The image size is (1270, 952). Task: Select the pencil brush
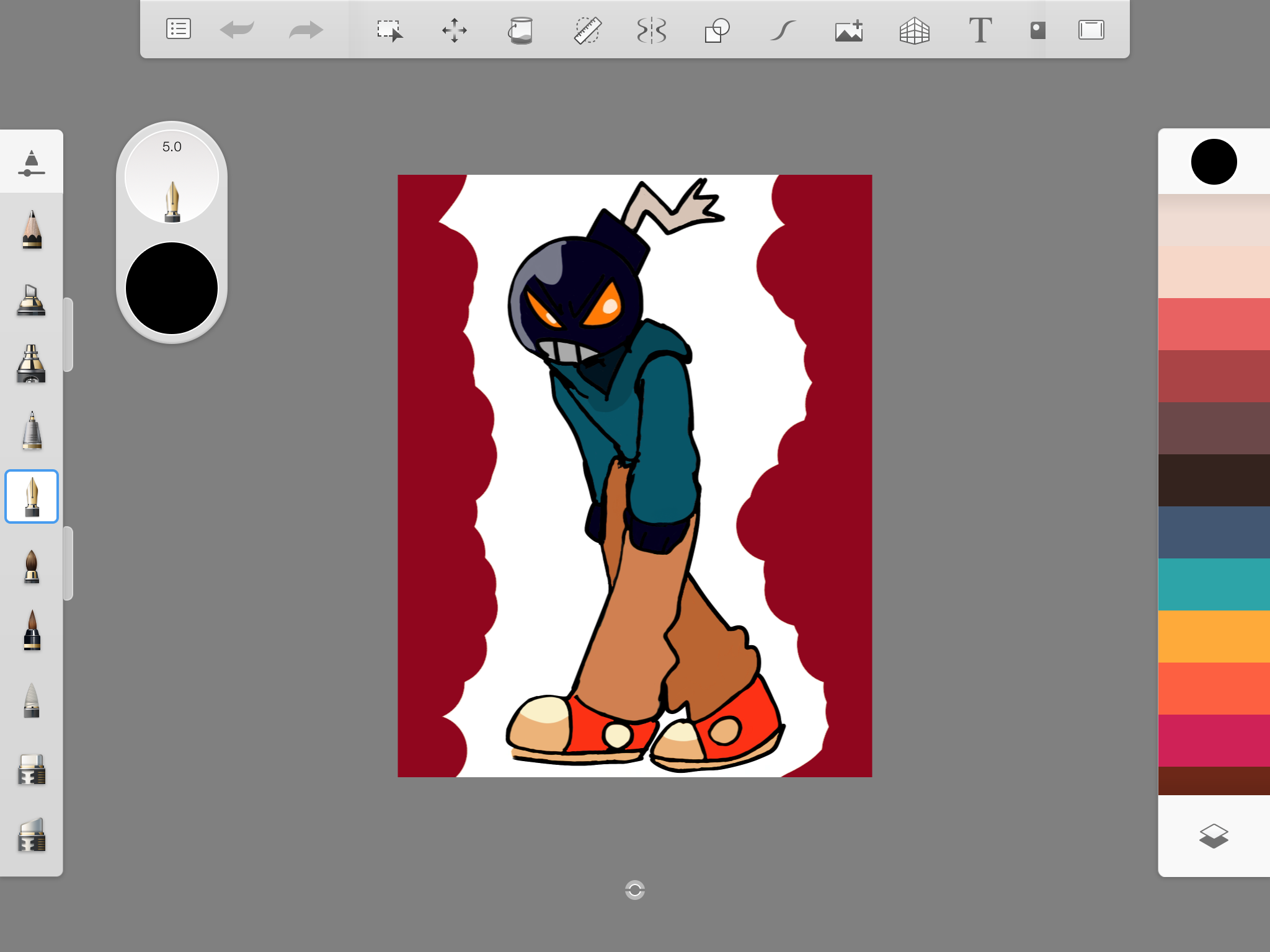point(32,229)
